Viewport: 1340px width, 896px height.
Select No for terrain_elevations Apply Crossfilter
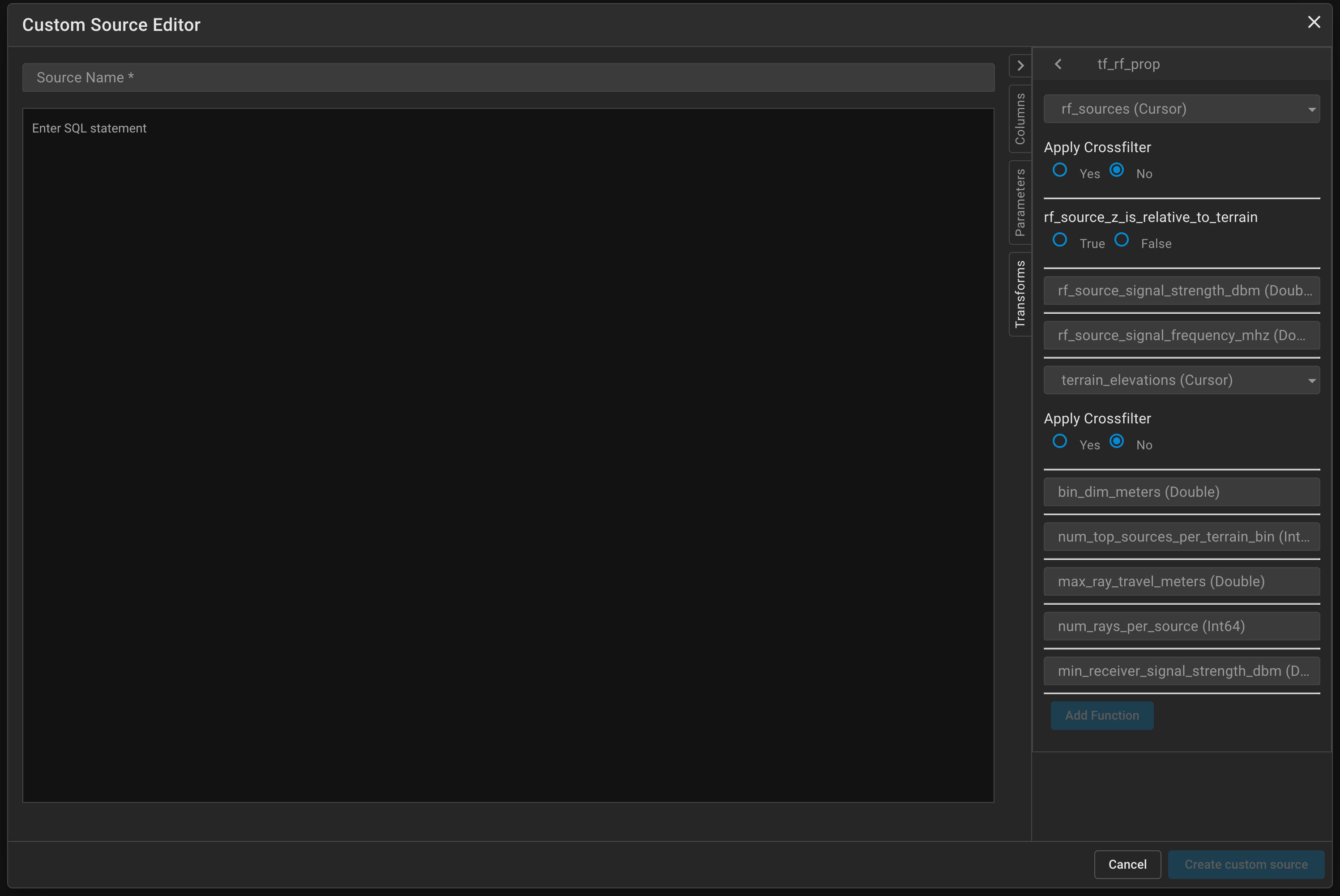(1117, 442)
